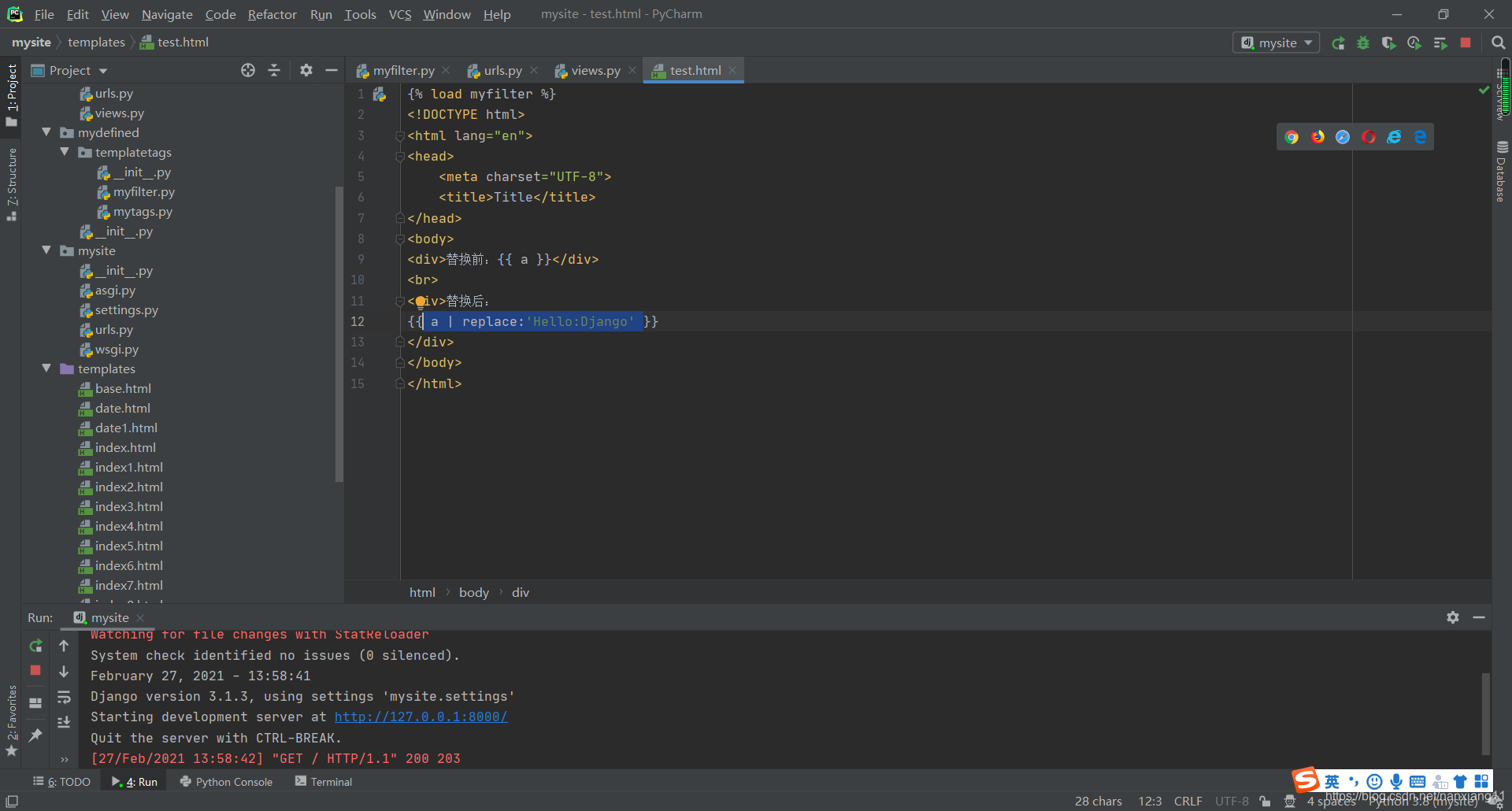
Task: Click the intention light bulb on line 11
Action: click(421, 302)
